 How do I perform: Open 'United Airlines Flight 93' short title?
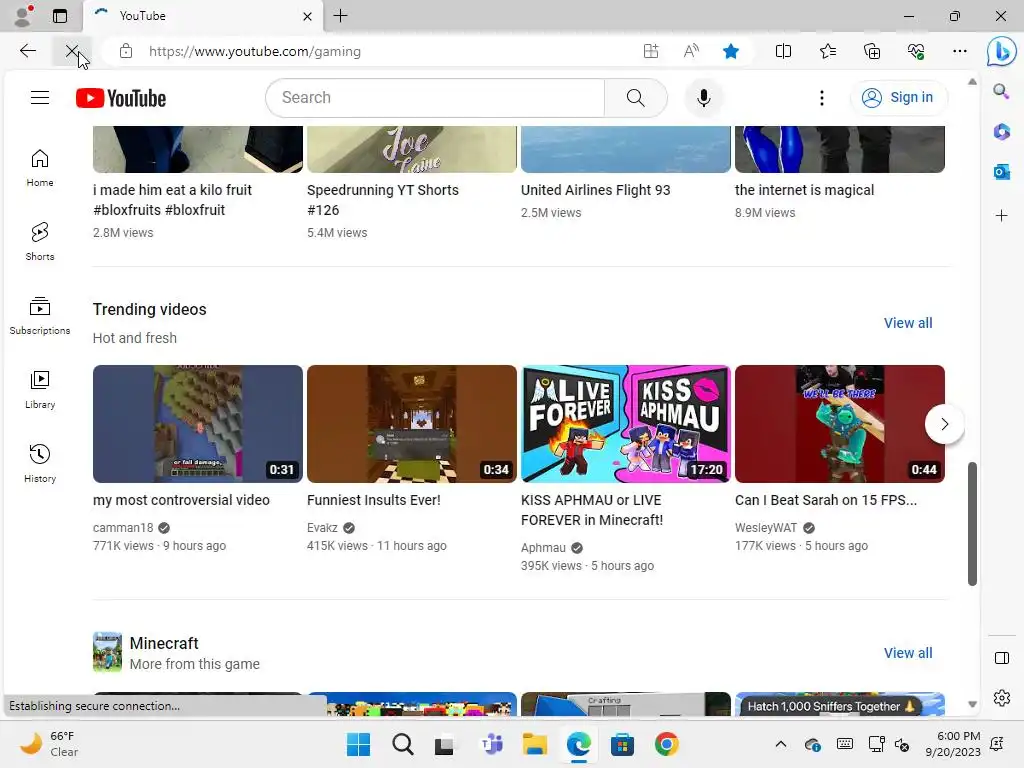click(x=596, y=190)
